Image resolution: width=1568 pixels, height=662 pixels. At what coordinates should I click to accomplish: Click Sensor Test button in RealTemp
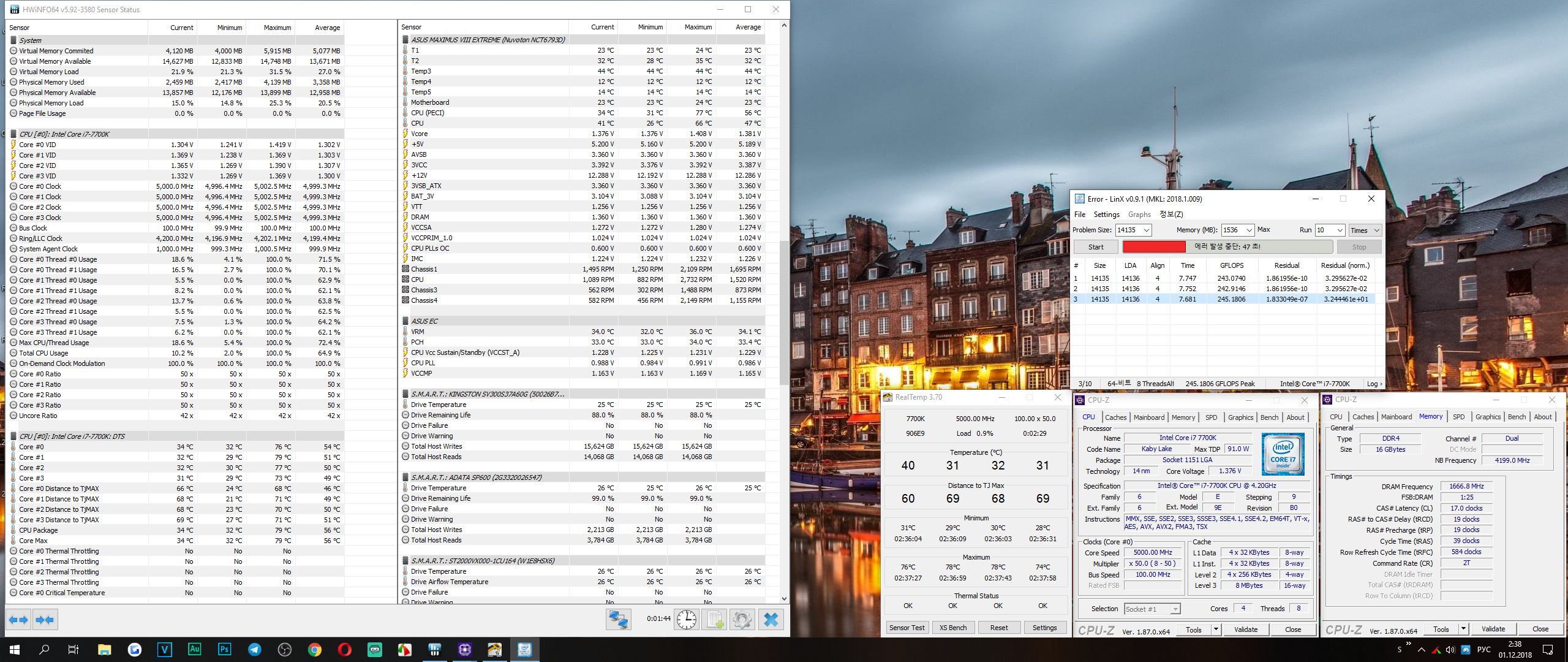point(907,628)
